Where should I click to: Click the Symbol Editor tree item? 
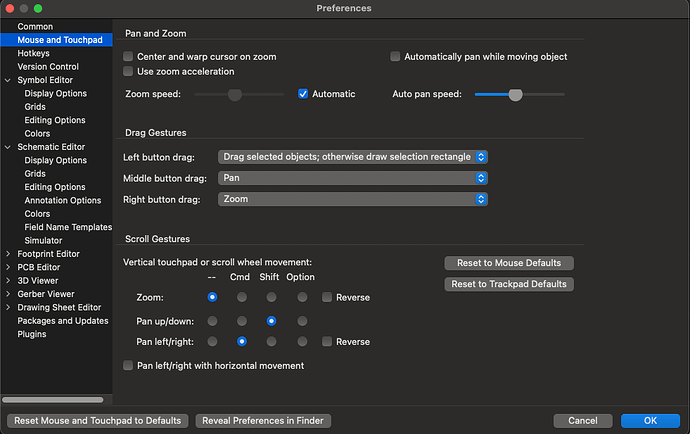pos(45,80)
